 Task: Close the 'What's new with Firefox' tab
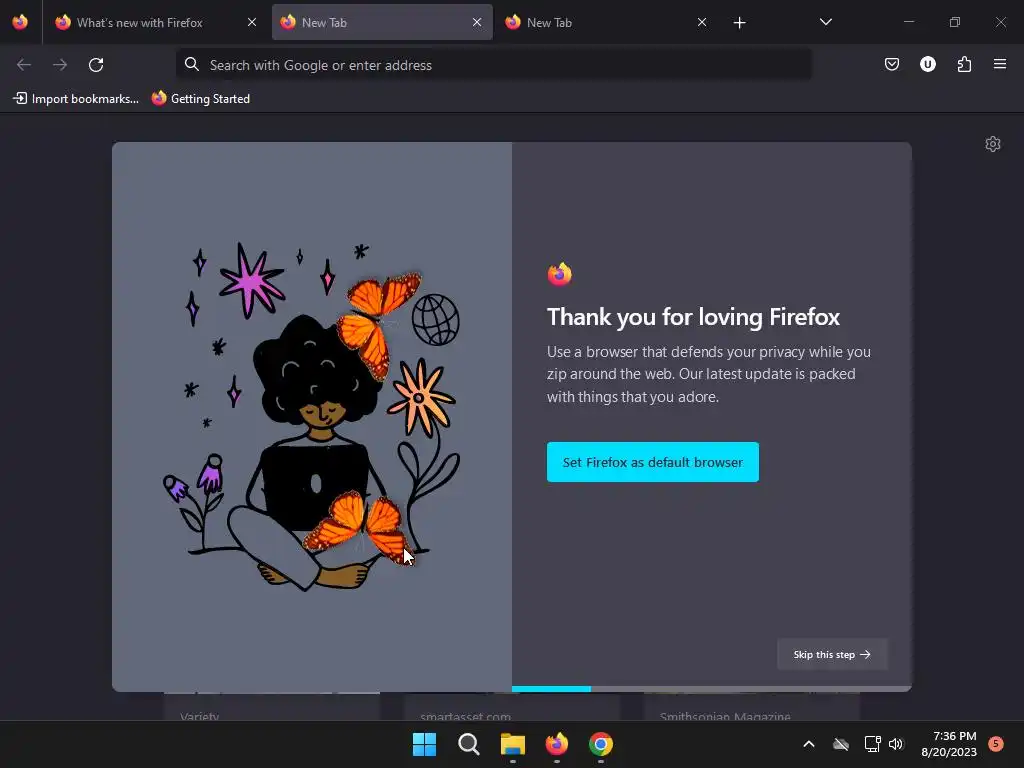(251, 22)
